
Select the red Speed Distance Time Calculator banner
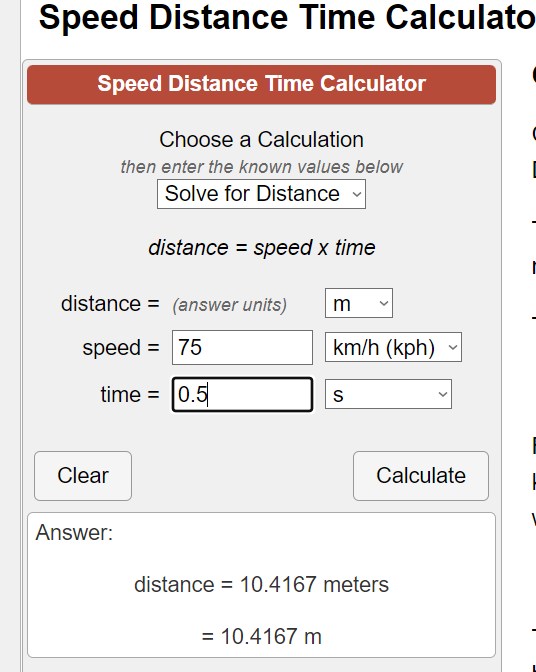click(261, 84)
